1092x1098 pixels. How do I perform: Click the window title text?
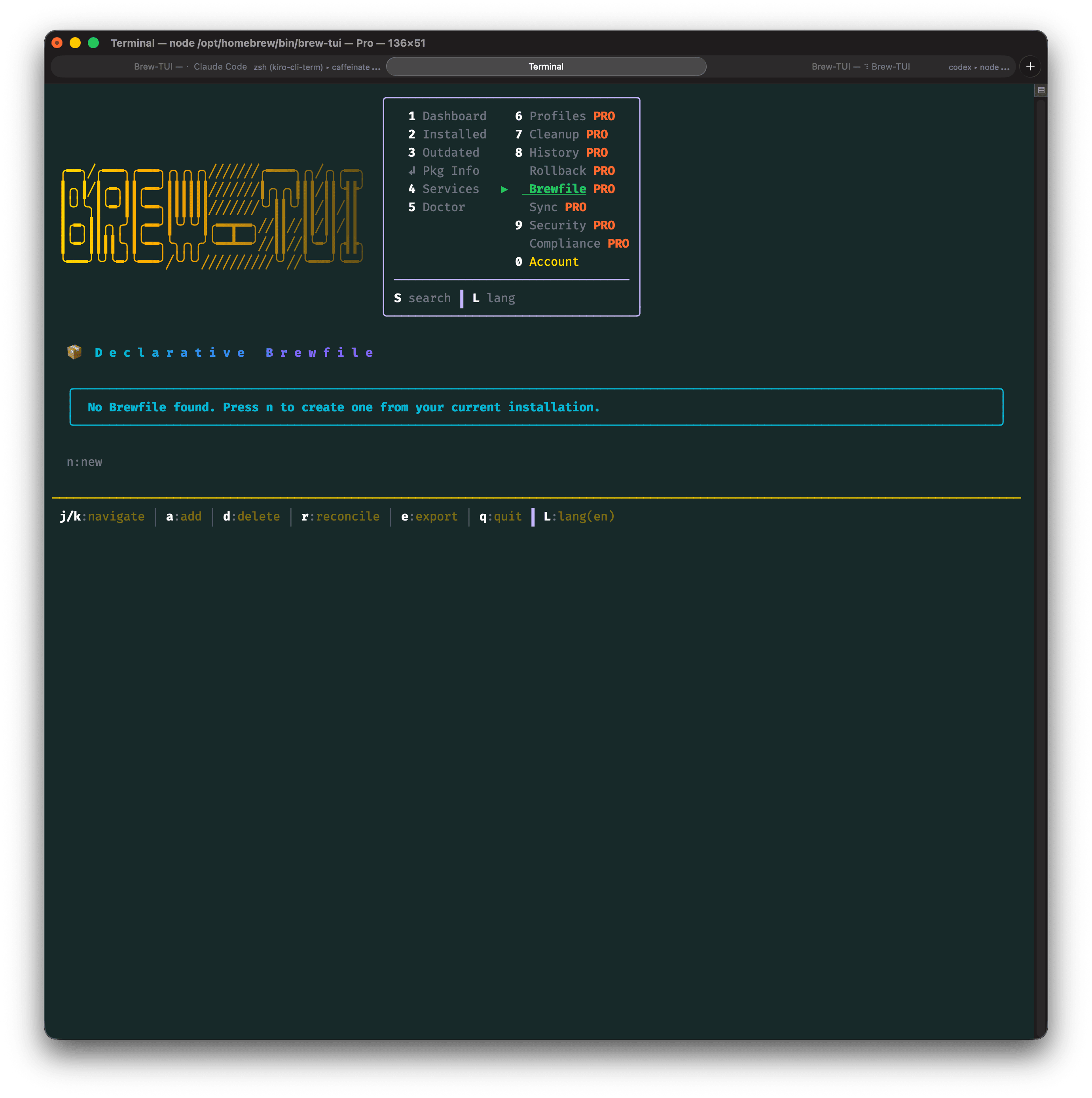(x=268, y=43)
